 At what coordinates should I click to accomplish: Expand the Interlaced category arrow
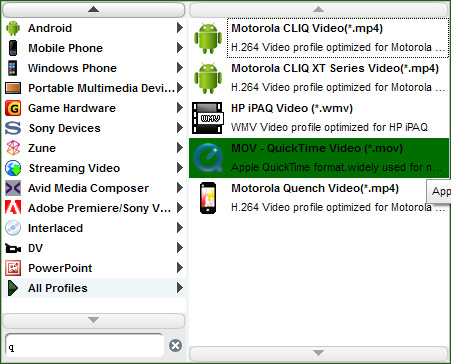[180, 228]
